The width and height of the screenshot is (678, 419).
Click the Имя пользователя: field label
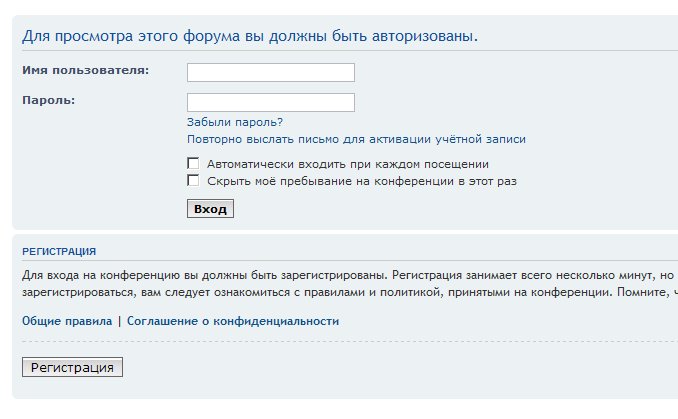click(84, 70)
